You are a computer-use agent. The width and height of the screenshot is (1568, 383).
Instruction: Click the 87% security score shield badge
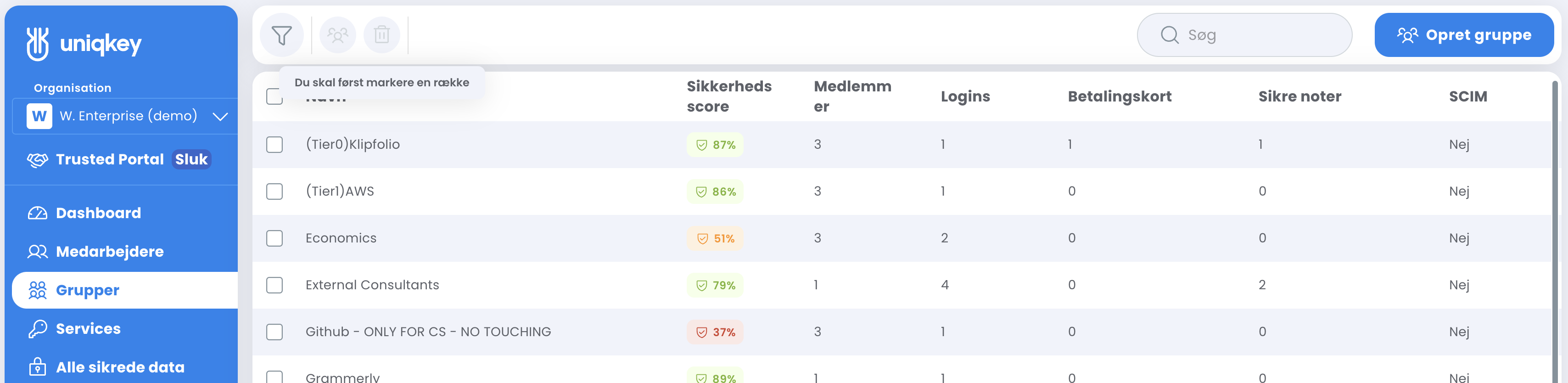pos(715,144)
